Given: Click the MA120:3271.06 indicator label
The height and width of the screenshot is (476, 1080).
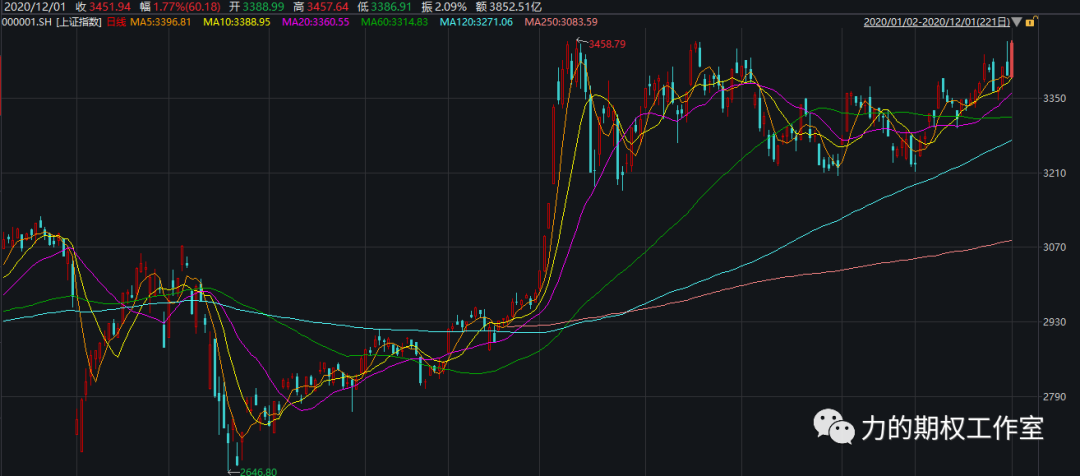Looking at the screenshot, I should click(x=477, y=23).
